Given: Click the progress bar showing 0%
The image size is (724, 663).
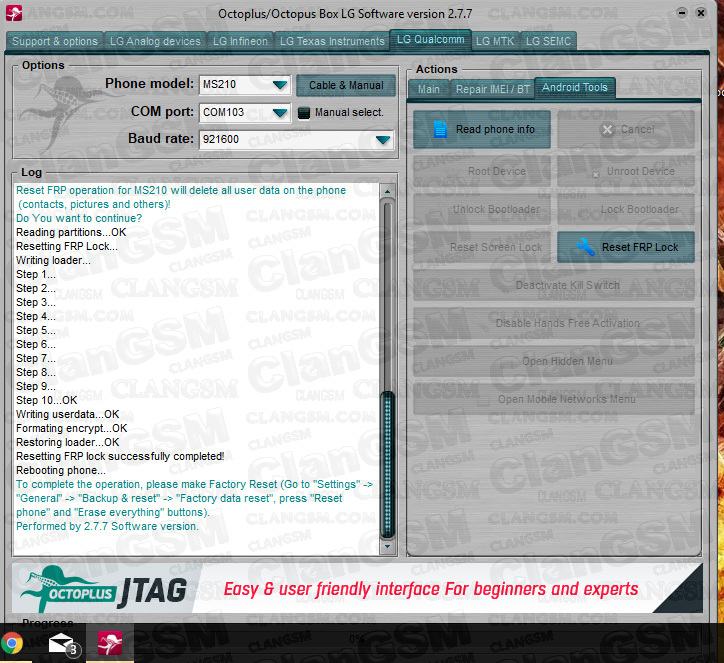Looking at the screenshot, I should [x=356, y=639].
